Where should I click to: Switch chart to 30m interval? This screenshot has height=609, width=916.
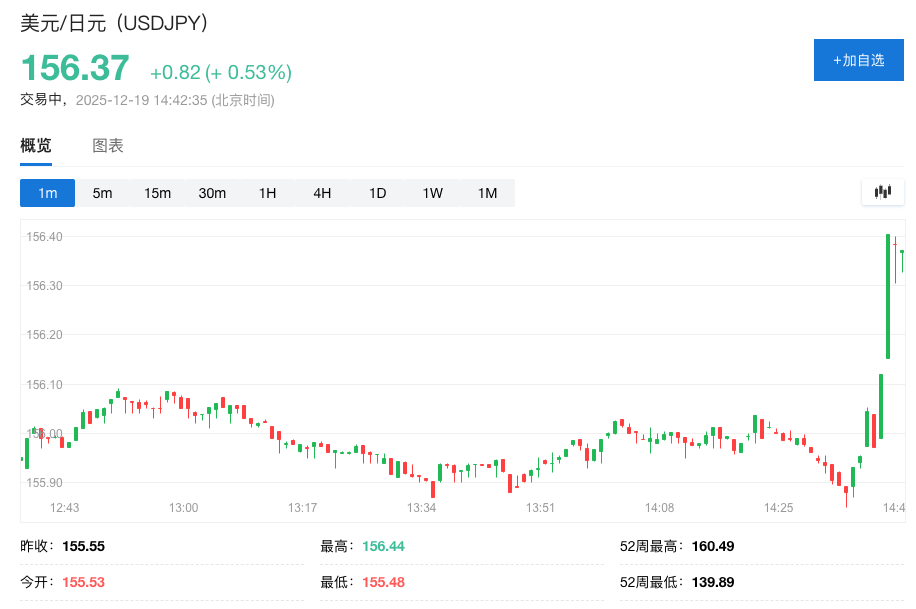click(212, 193)
